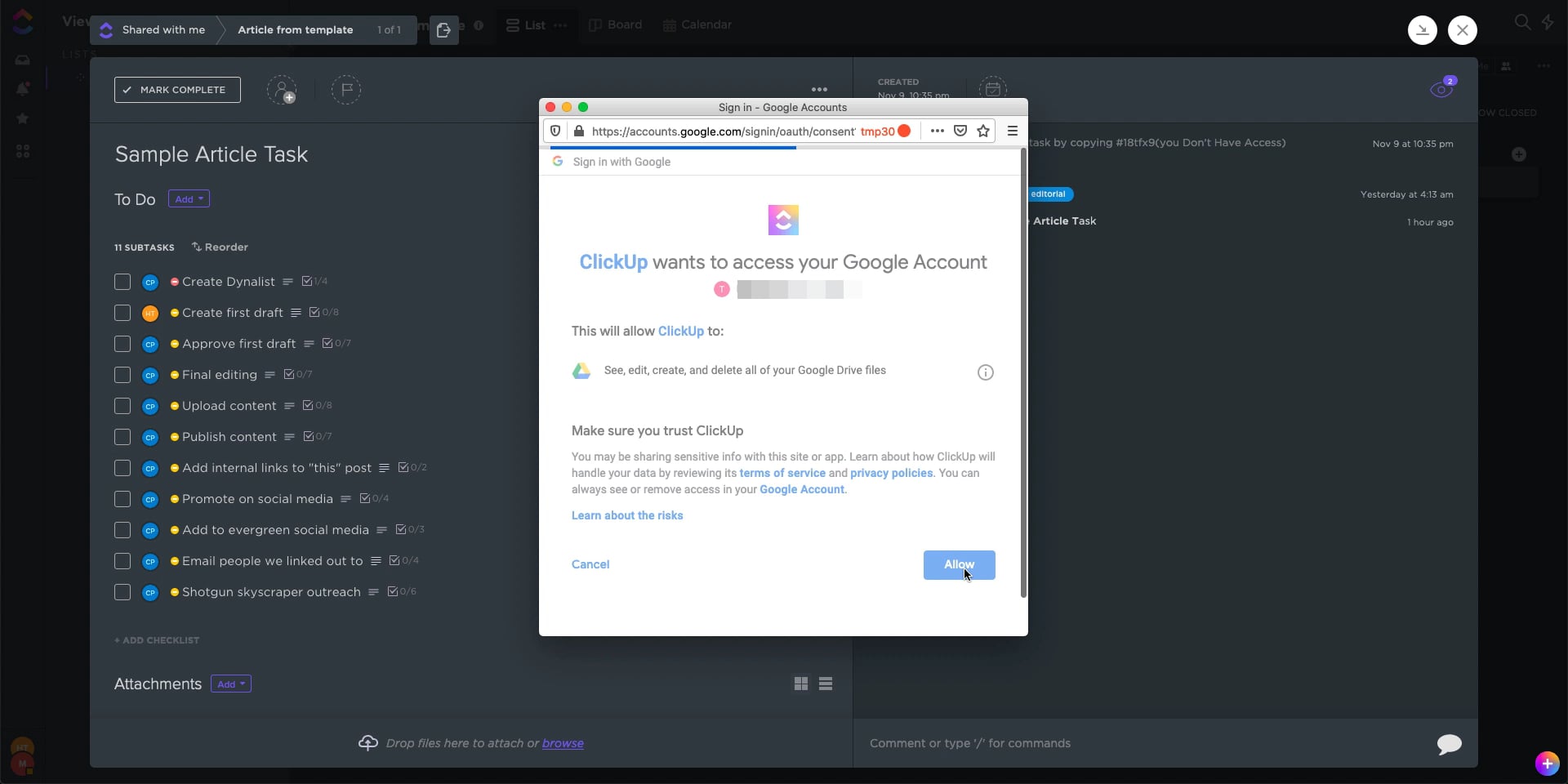Click the comment input field
The height and width of the screenshot is (784, 1568).
tap(1143, 743)
